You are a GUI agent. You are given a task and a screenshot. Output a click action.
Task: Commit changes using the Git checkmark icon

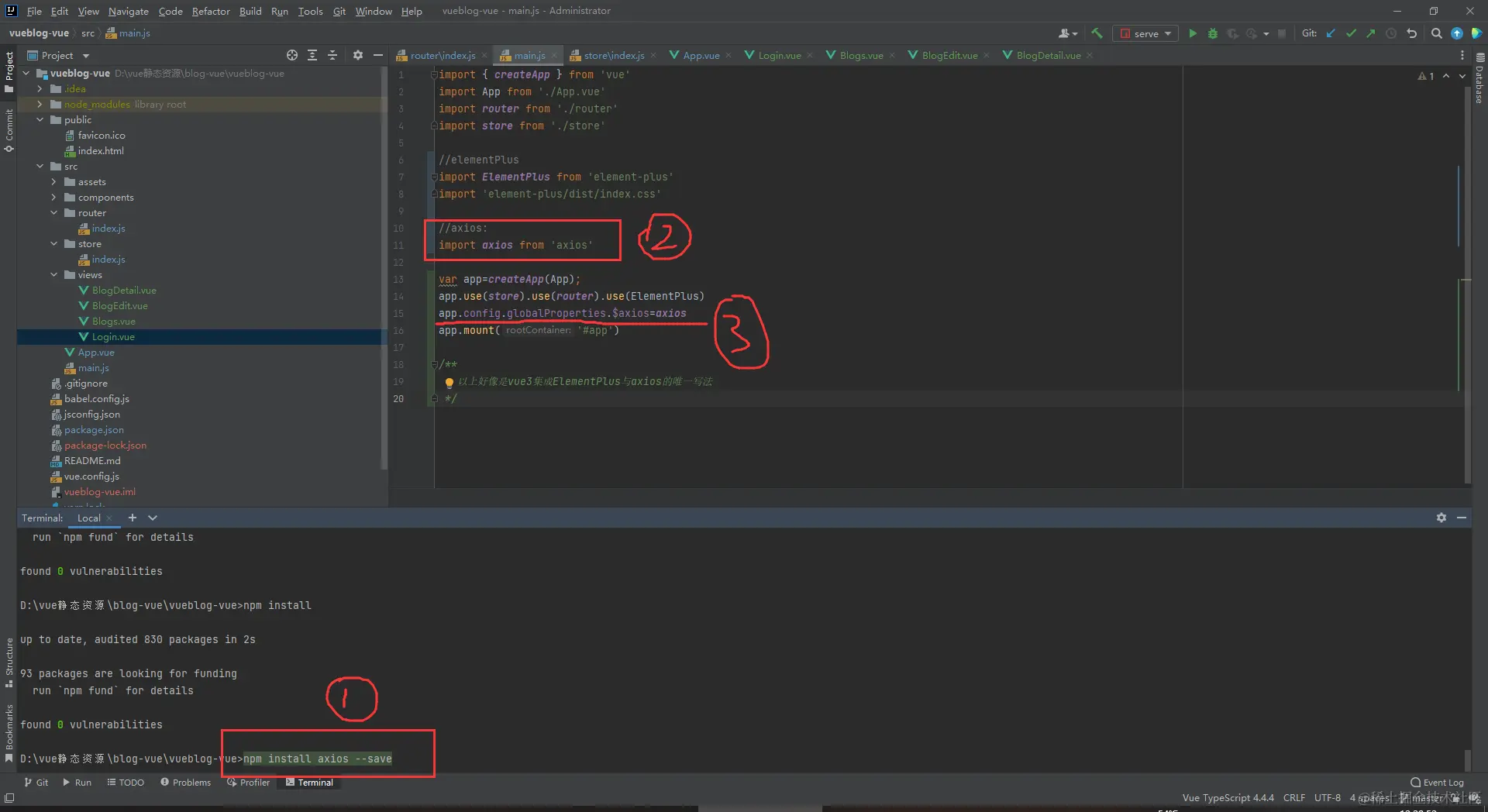point(1351,33)
